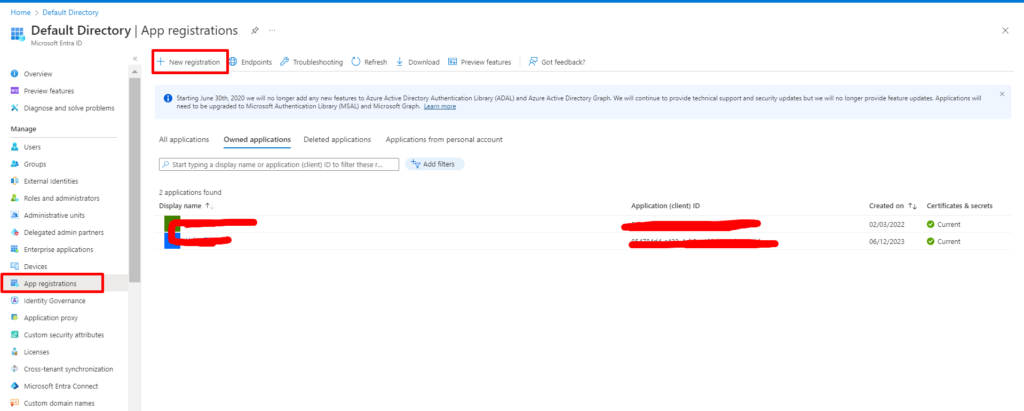The image size is (1024, 411).
Task: Click the Users icon in sidebar
Action: (x=14, y=147)
